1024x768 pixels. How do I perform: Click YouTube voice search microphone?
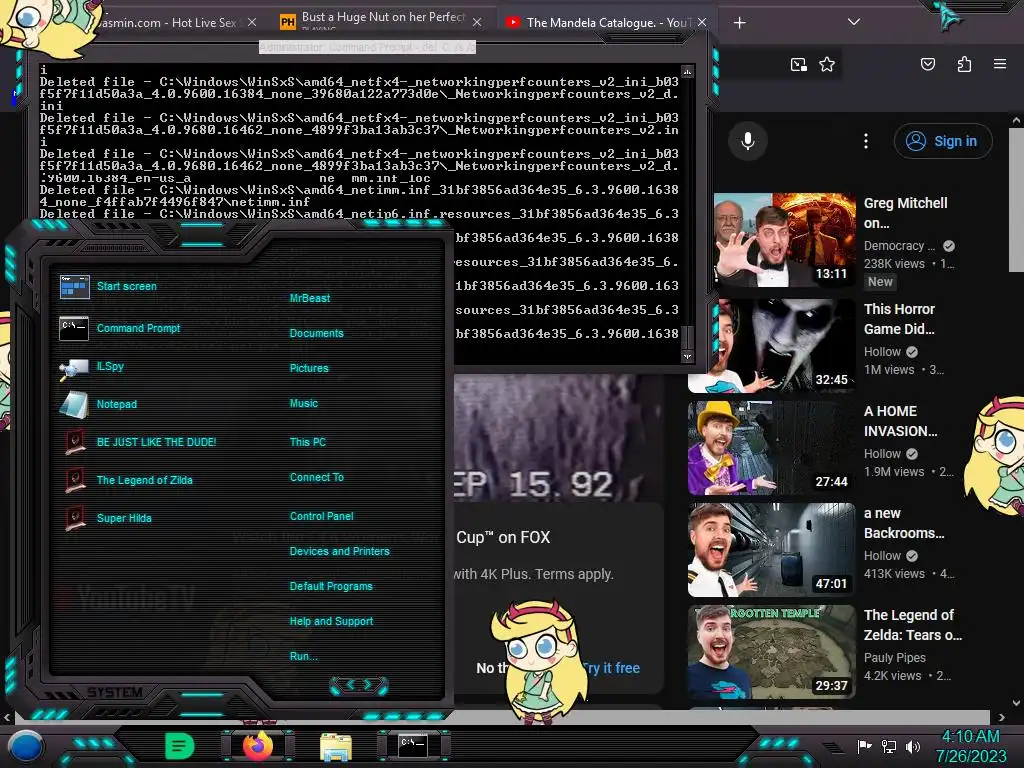tap(748, 141)
